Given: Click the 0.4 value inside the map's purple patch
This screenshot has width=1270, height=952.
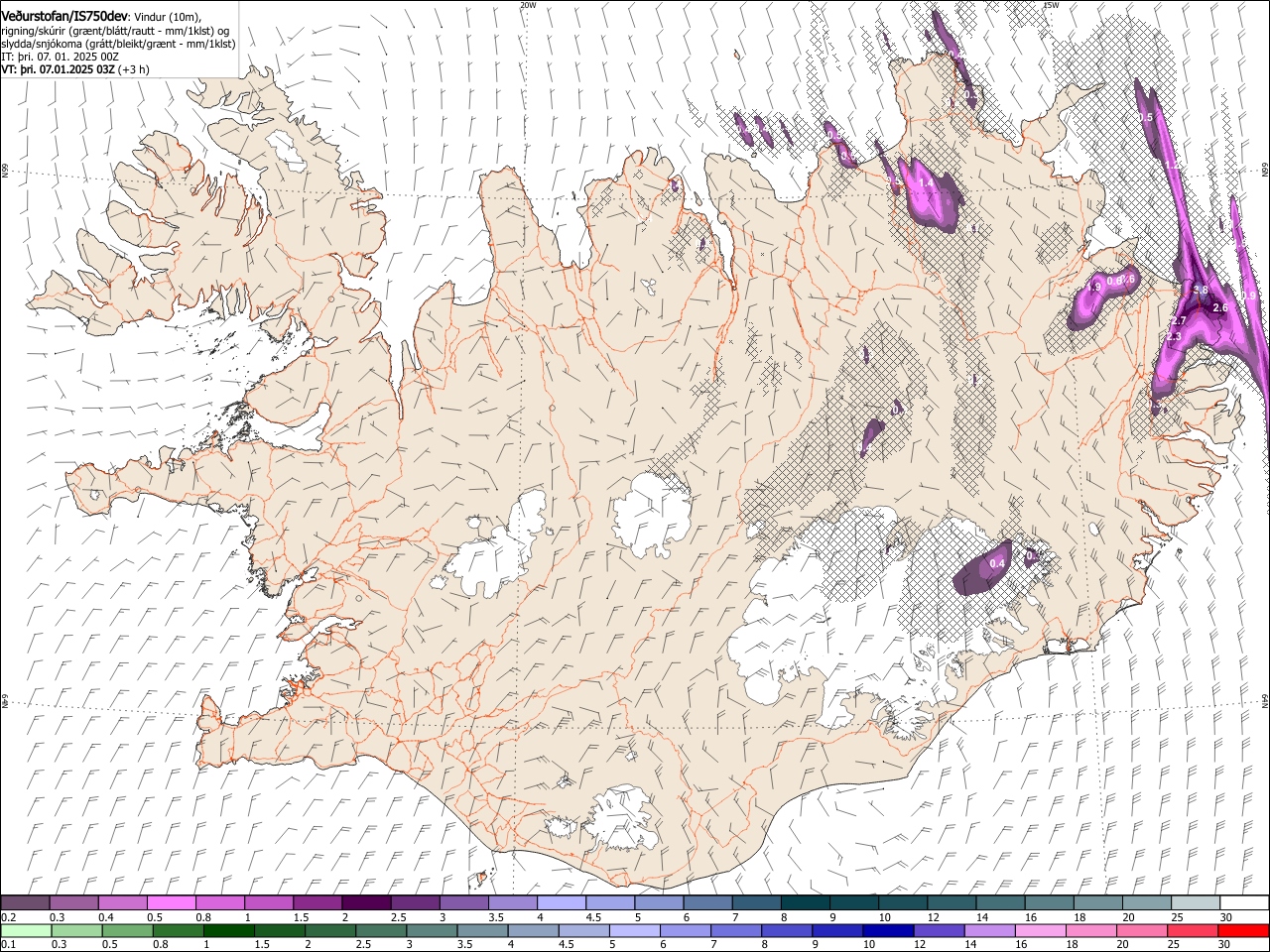Looking at the screenshot, I should [x=998, y=563].
